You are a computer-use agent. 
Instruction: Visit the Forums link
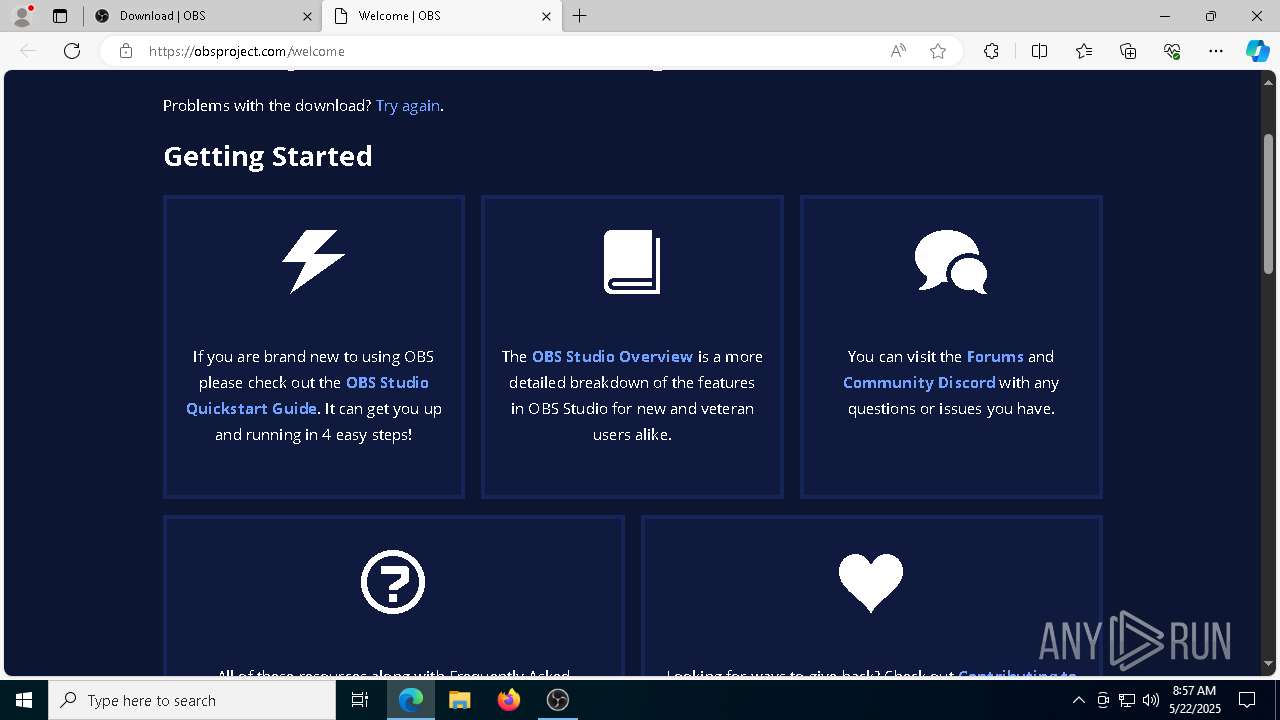995,356
